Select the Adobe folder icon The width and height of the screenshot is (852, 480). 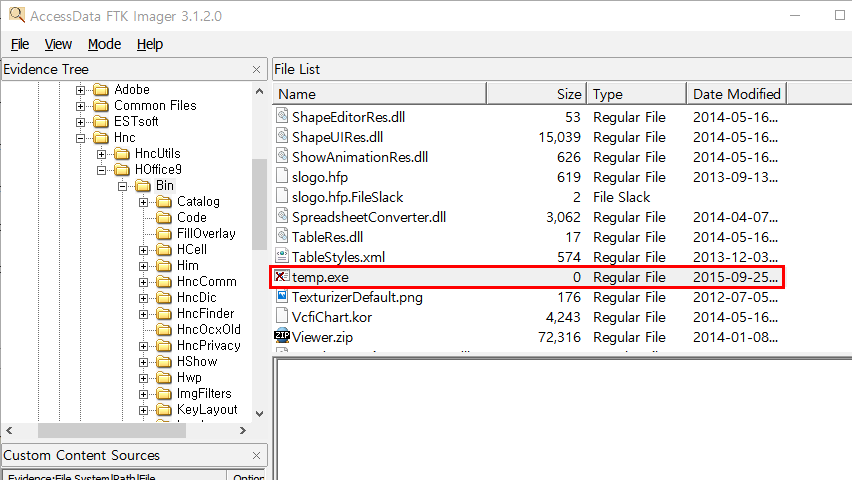click(x=101, y=89)
